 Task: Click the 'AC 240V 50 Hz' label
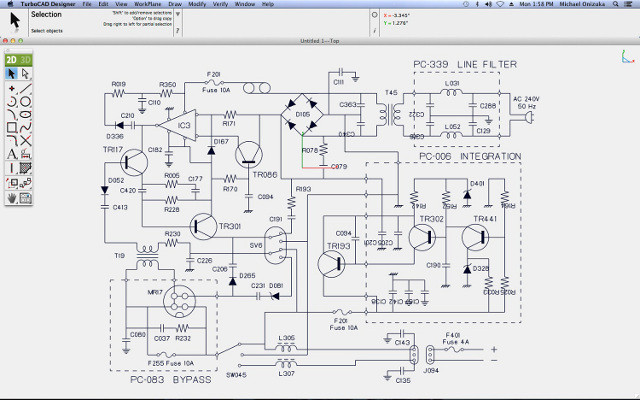pyautogui.click(x=527, y=102)
